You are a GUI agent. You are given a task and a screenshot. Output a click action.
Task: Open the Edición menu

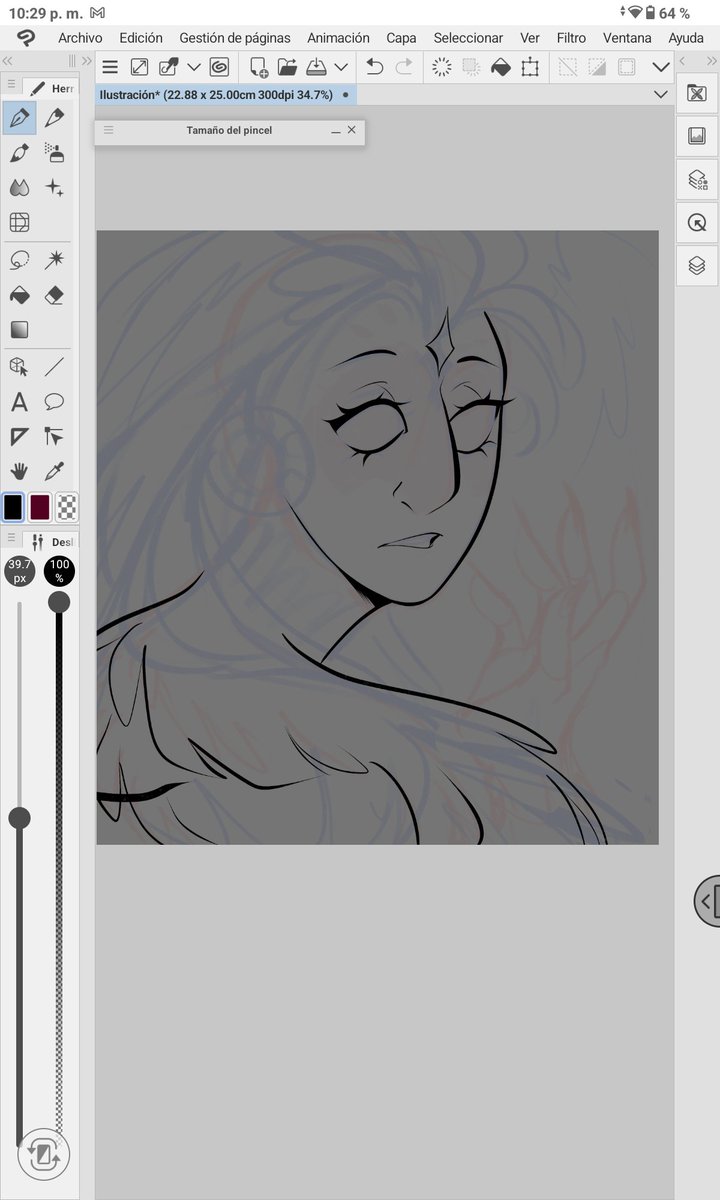[141, 38]
